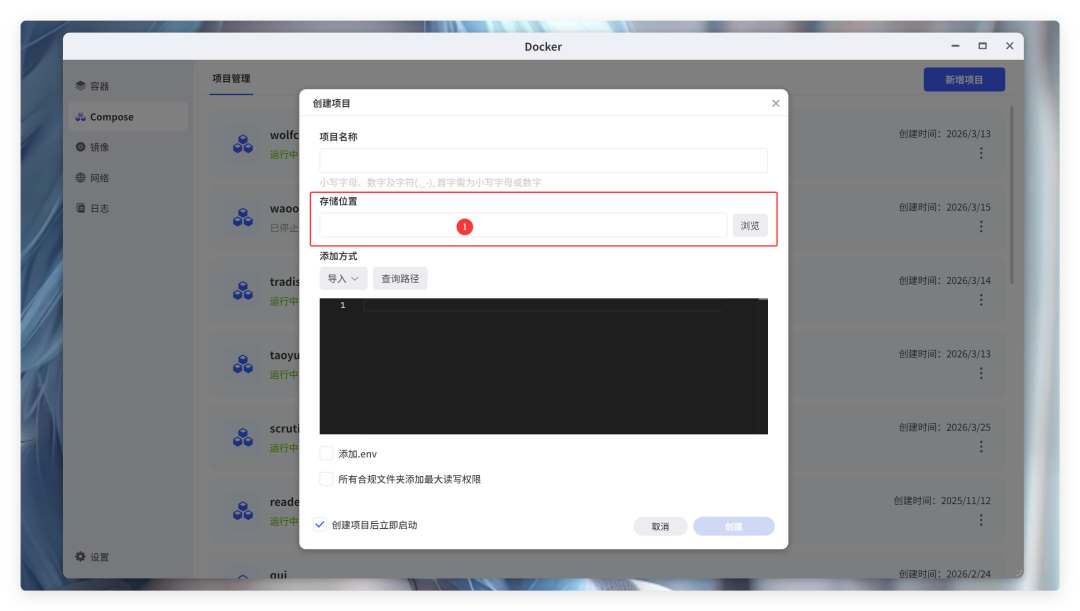
Task: Tick the 添加.env checkbox
Action: (326, 453)
